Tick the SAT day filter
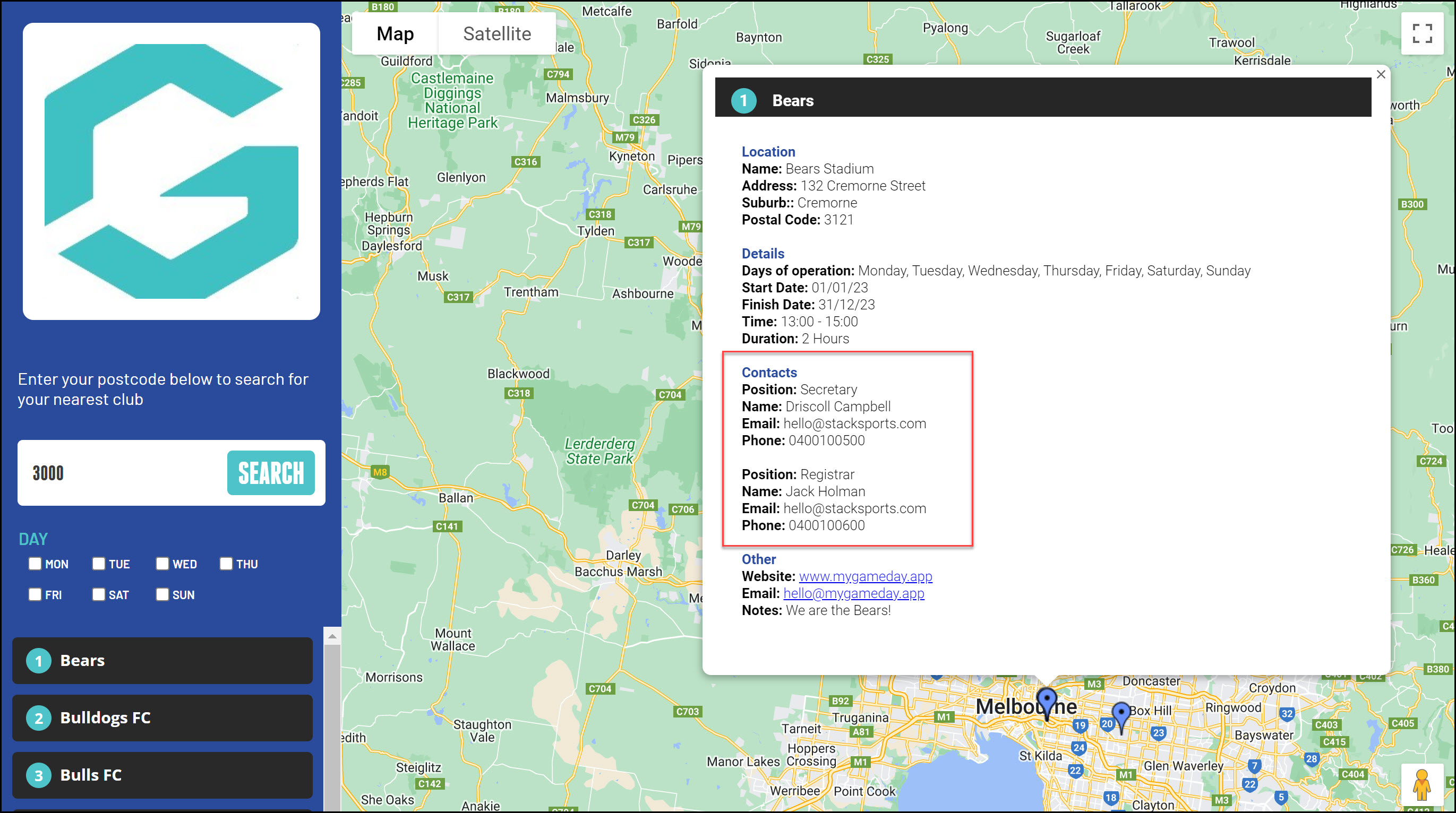1456x813 pixels. [98, 594]
